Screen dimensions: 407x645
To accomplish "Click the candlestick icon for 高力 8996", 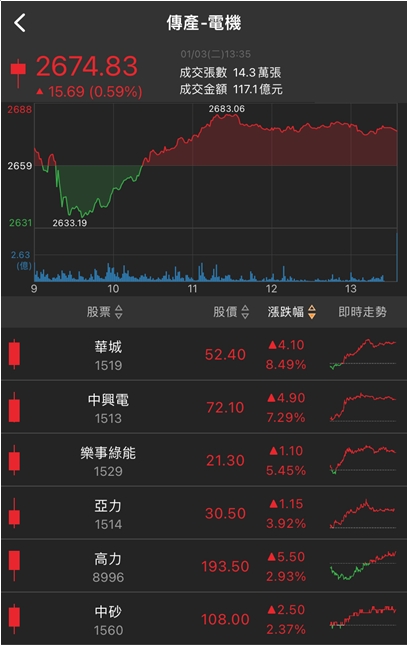I will (14, 566).
